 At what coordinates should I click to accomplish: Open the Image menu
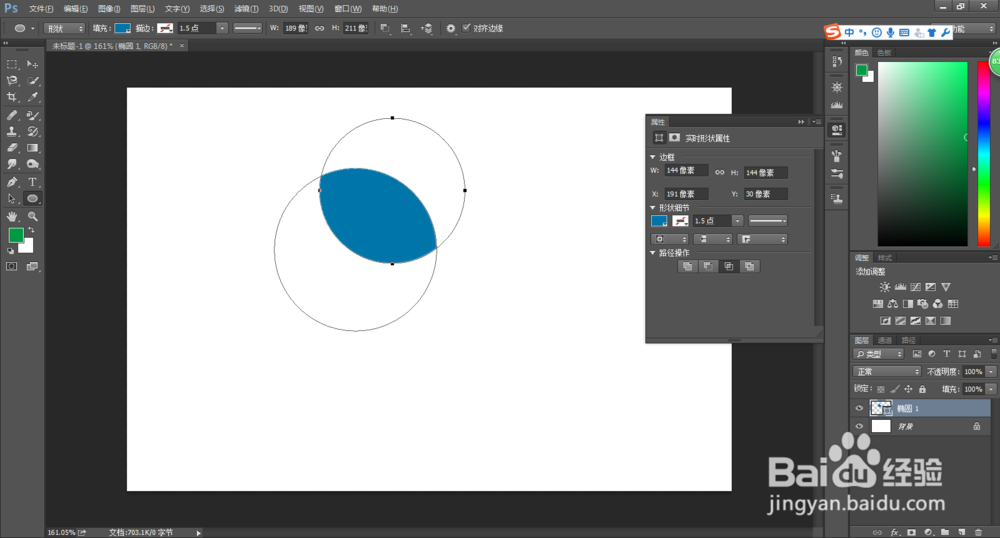[109, 9]
